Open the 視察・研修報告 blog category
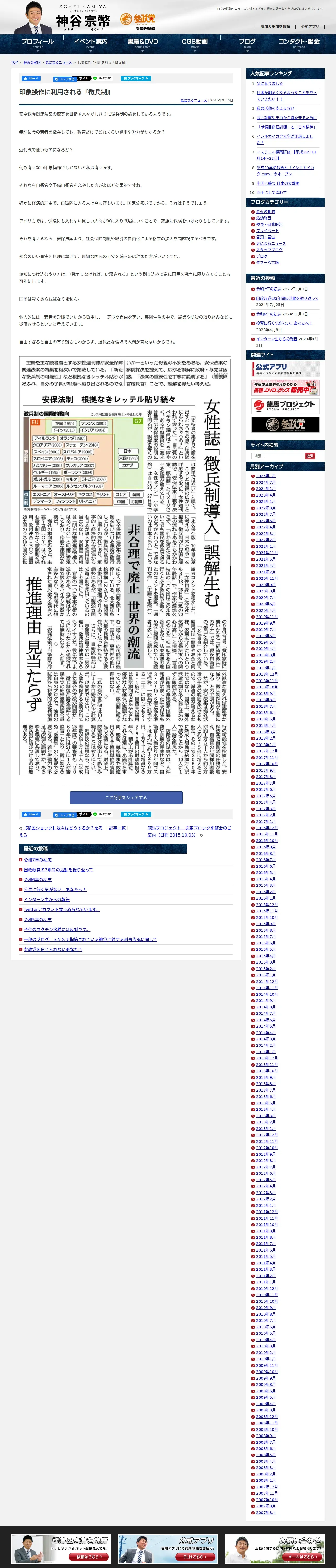336x1568 pixels. pyautogui.click(x=269, y=224)
